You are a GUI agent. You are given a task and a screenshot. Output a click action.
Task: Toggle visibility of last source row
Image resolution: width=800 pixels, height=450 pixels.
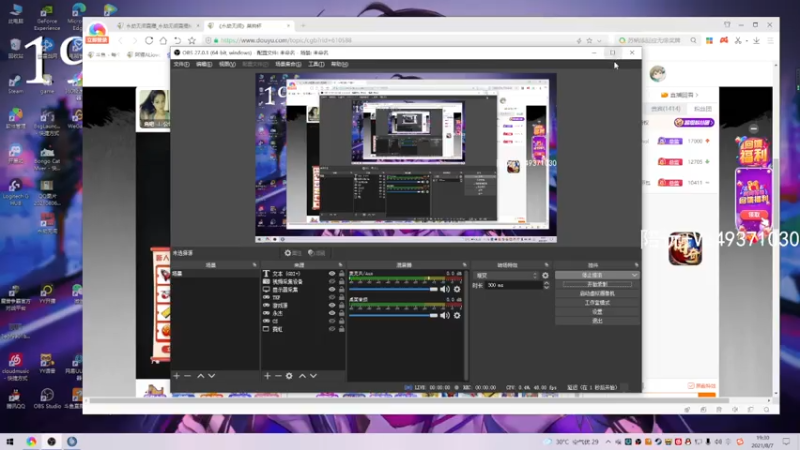click(x=332, y=329)
